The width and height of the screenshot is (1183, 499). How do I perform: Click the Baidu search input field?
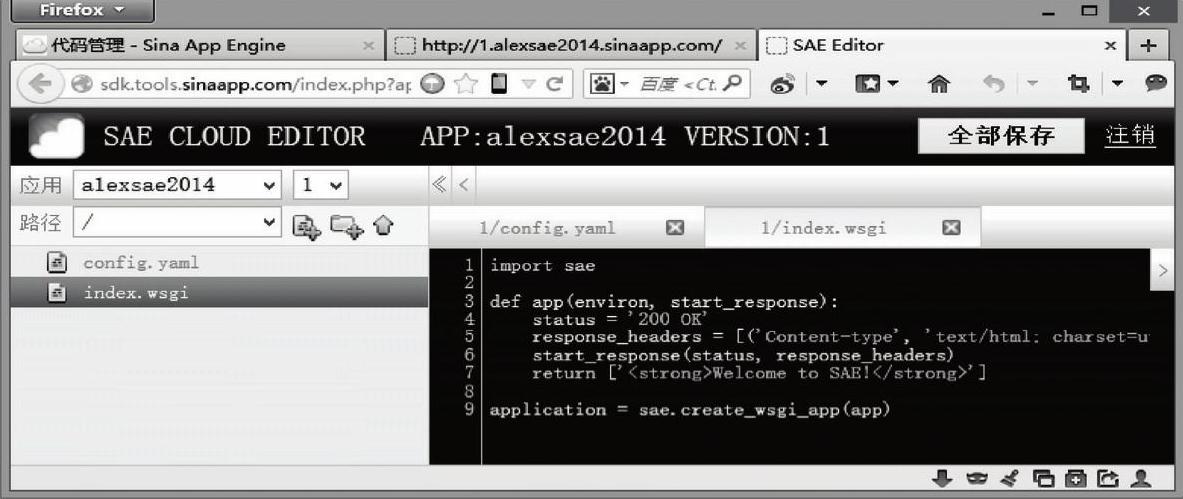point(678,85)
